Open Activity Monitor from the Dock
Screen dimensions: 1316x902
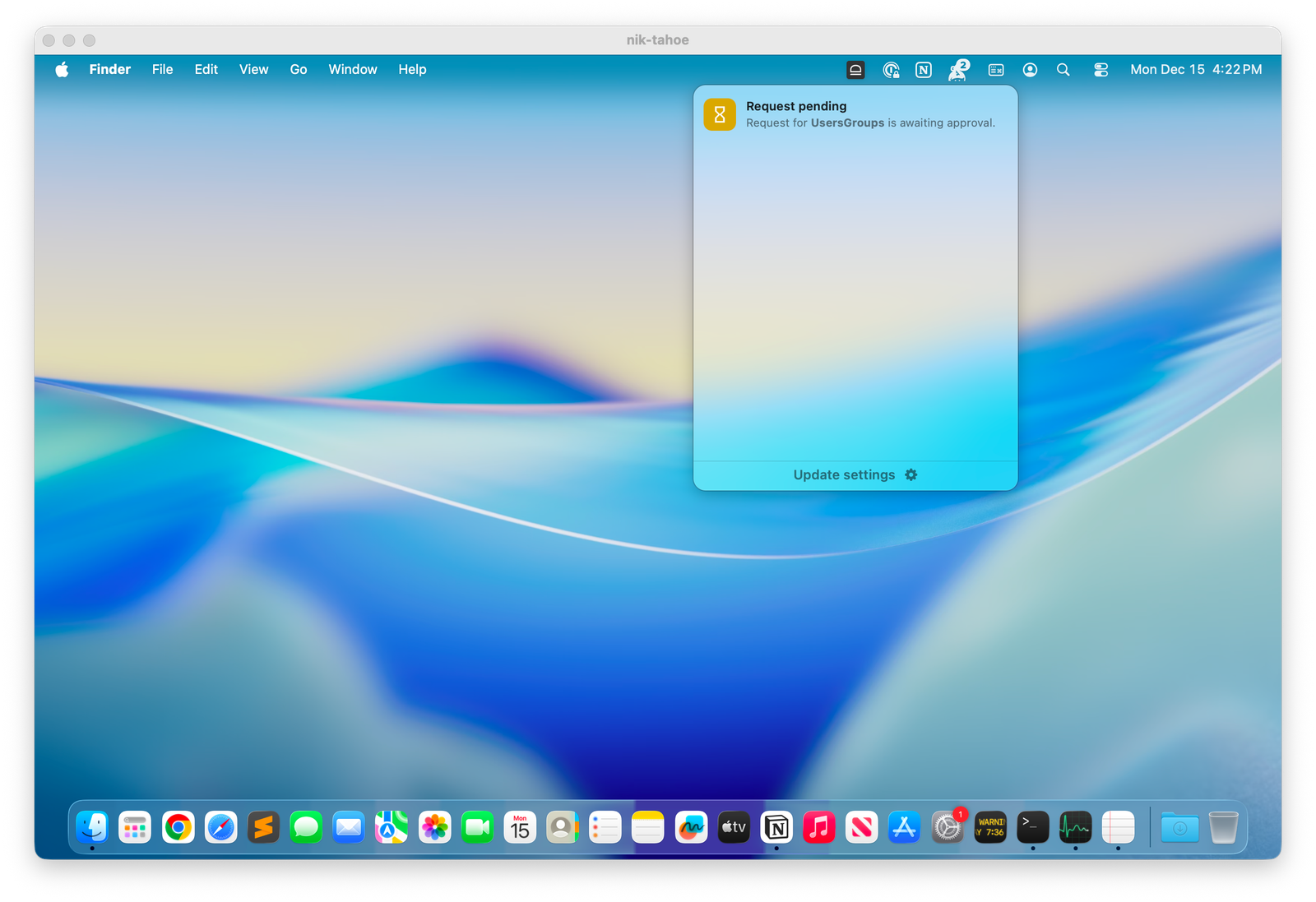tap(1075, 827)
